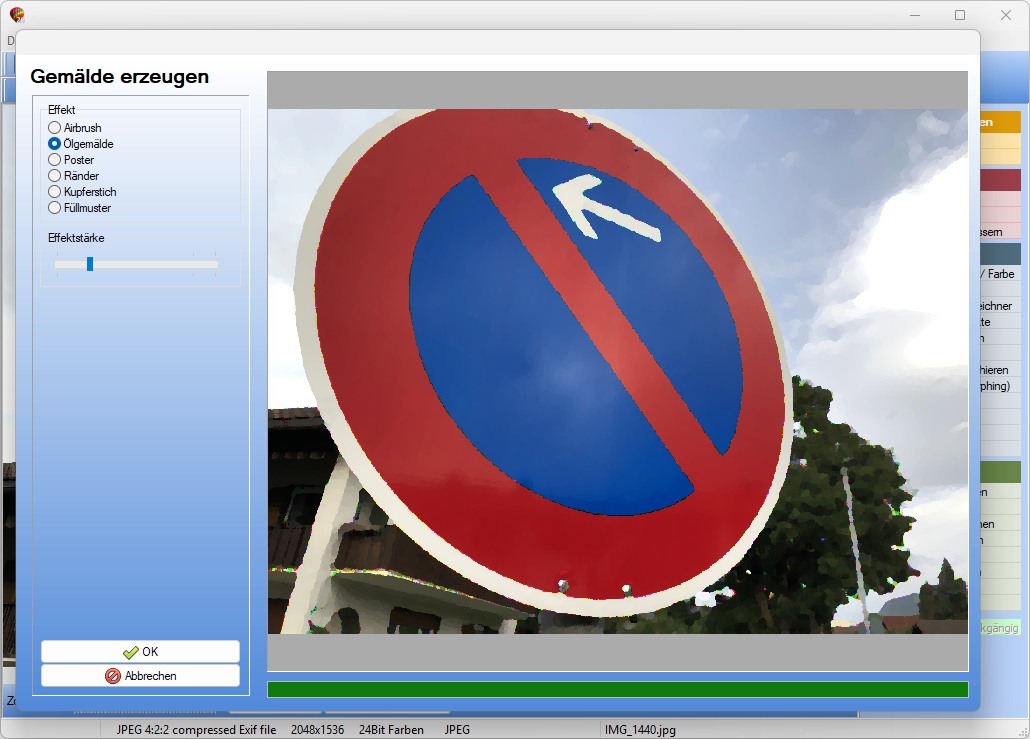
Task: Click the 24Bit Farben status entry
Action: [391, 730]
